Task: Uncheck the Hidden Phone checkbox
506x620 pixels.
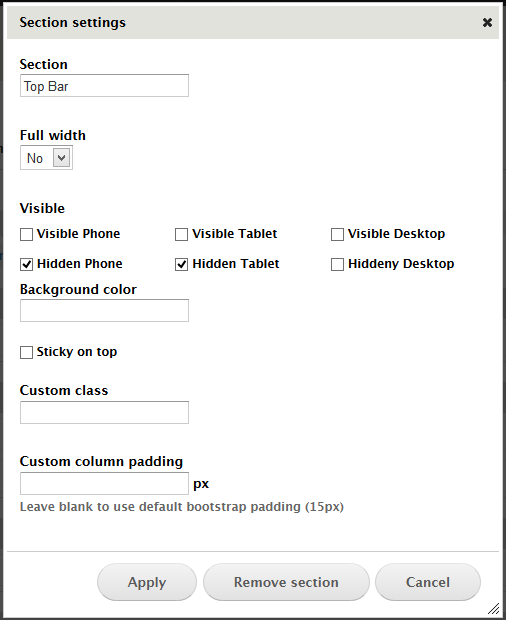Action: click(x=26, y=265)
